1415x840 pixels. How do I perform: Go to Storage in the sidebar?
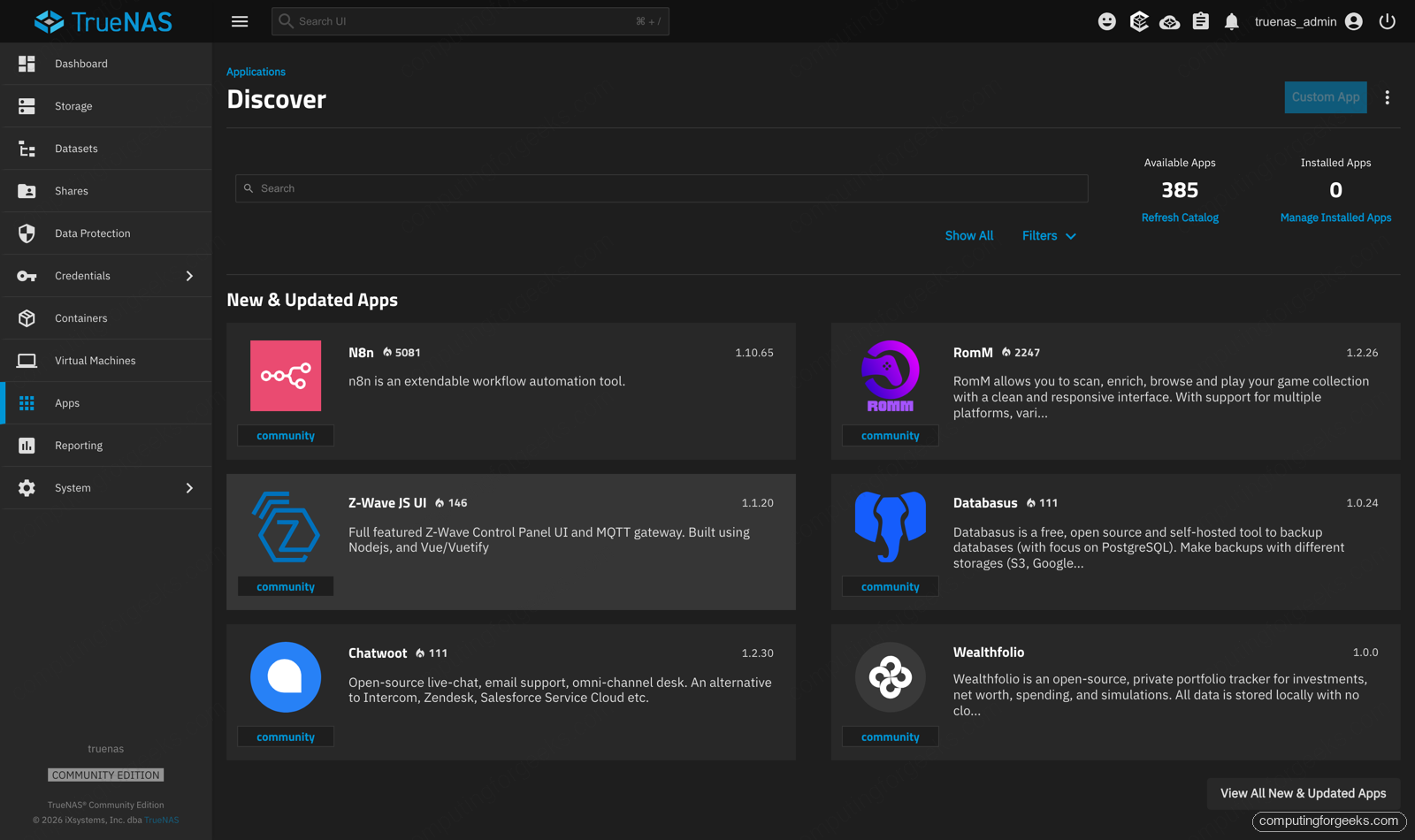(x=106, y=106)
